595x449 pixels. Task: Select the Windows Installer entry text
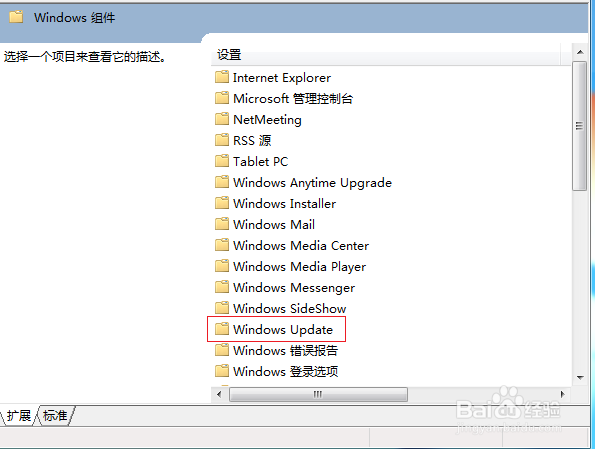point(284,204)
